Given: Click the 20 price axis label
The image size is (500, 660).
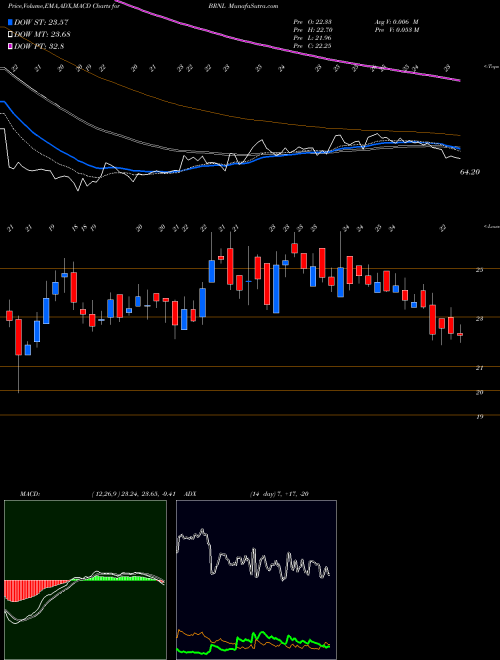Looking at the screenshot, I should (479, 392).
